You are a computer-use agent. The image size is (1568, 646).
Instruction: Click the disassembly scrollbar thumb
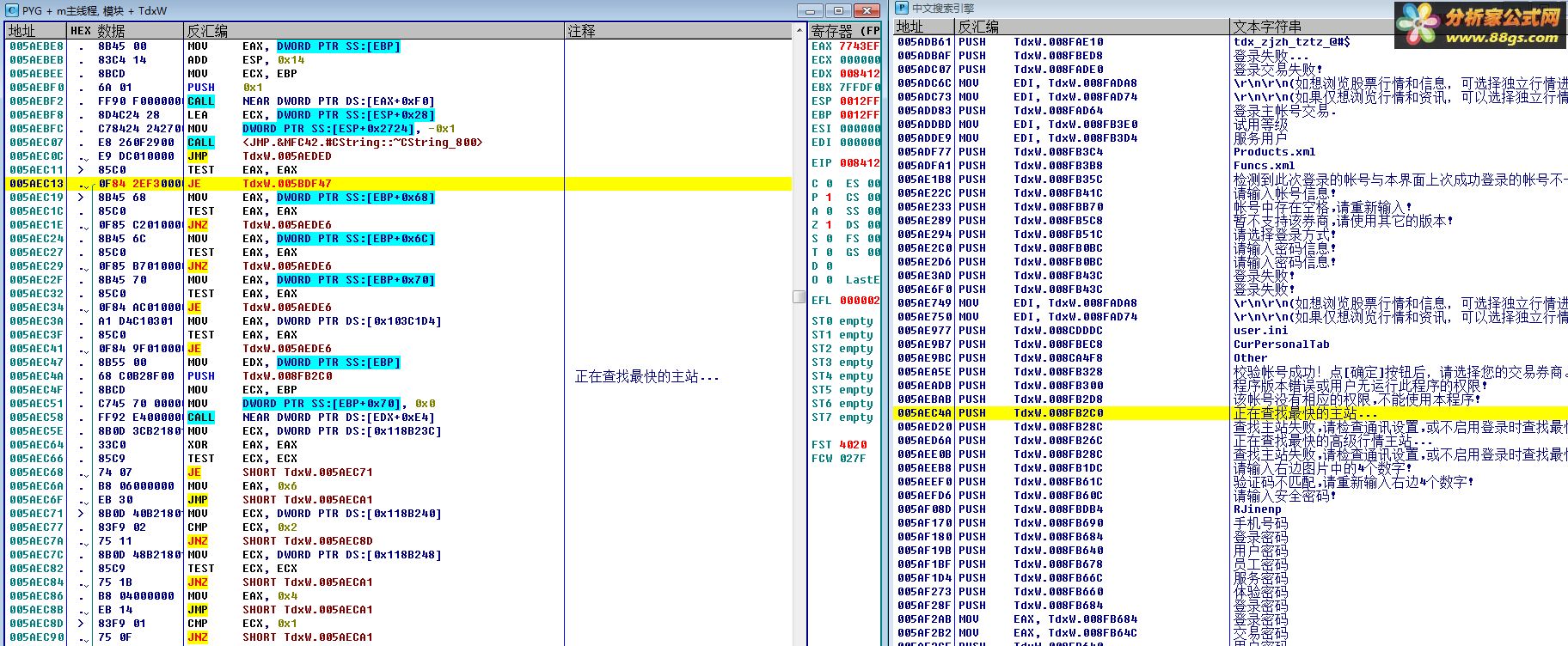799,296
